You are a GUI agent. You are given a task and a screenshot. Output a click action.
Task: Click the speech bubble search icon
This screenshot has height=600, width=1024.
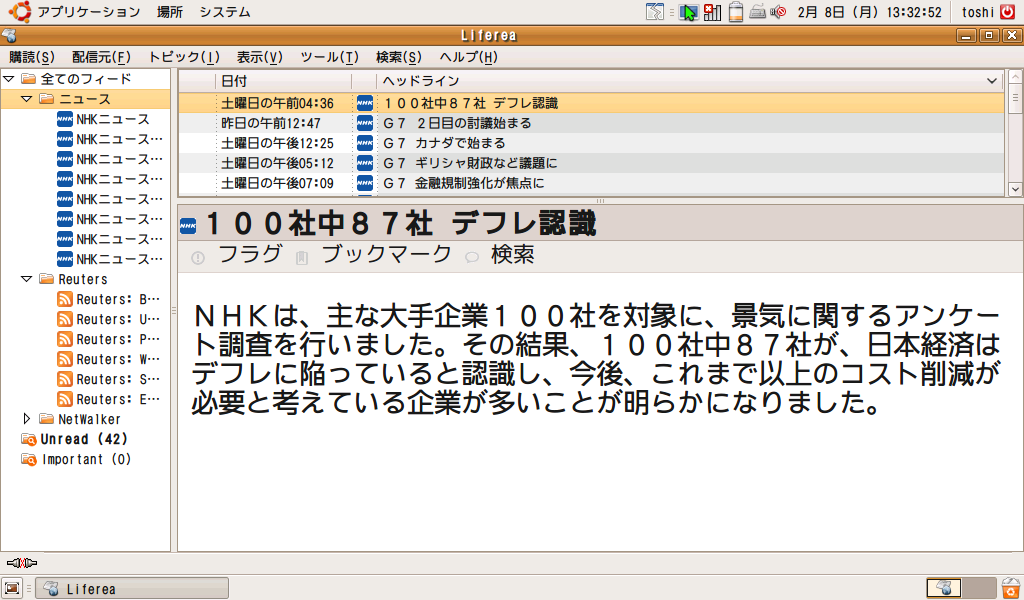click(x=472, y=259)
